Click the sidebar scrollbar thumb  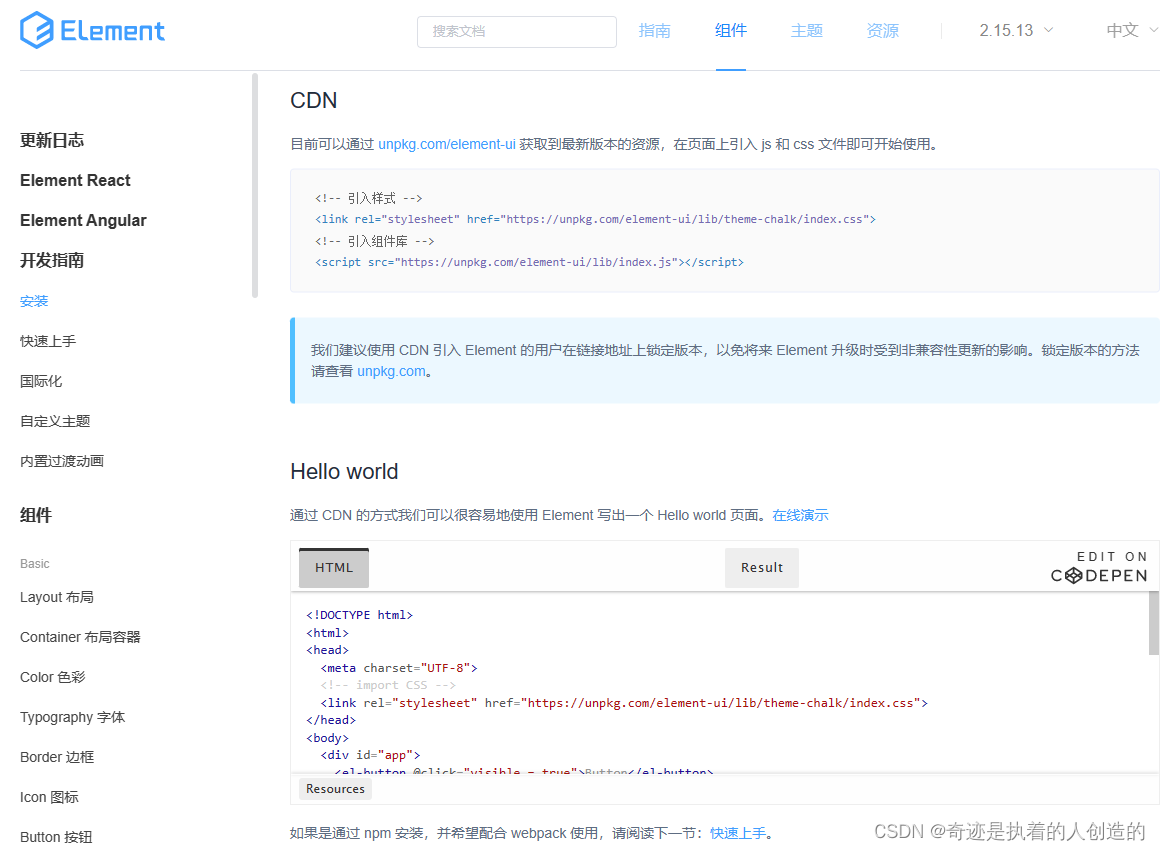(254, 185)
